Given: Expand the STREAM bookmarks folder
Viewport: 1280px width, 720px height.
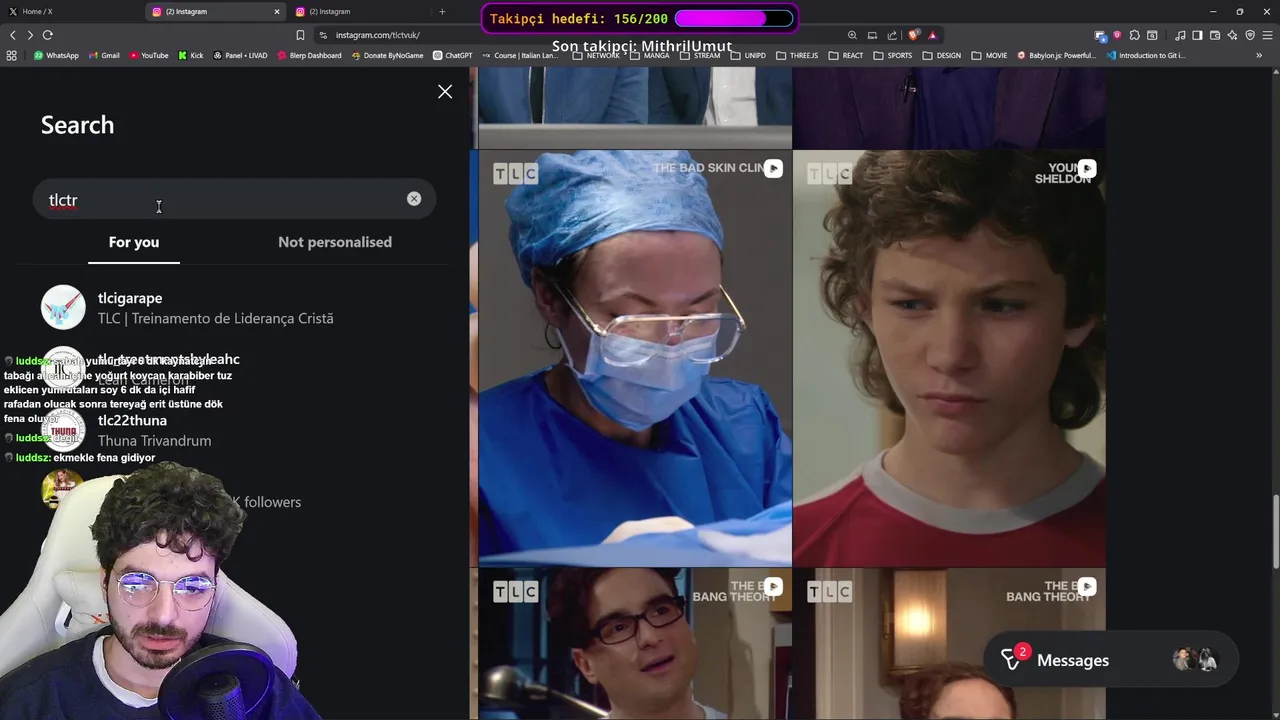Looking at the screenshot, I should click(x=700, y=55).
